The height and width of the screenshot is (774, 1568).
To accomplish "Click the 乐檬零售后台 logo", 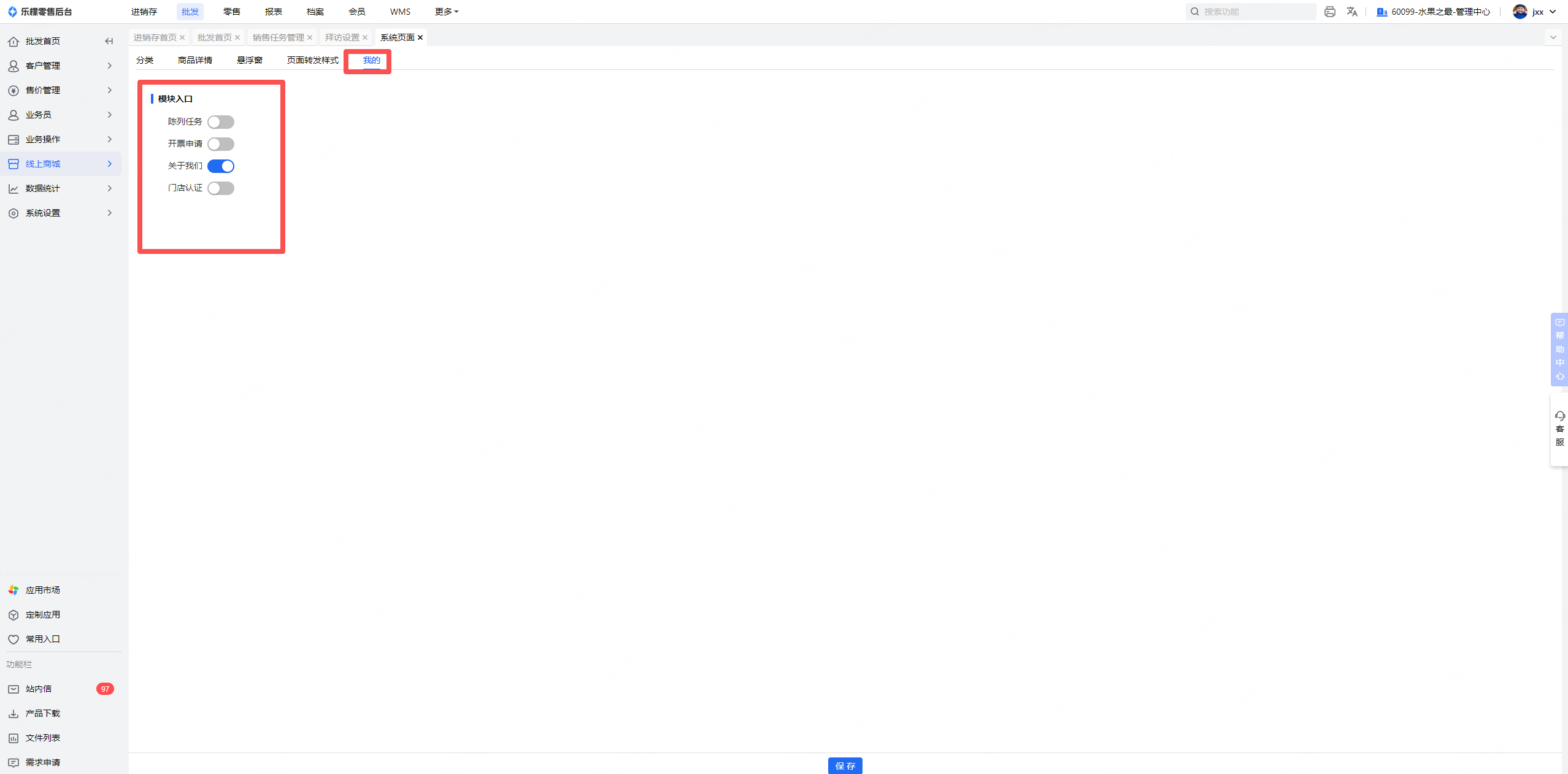I will pyautogui.click(x=40, y=12).
